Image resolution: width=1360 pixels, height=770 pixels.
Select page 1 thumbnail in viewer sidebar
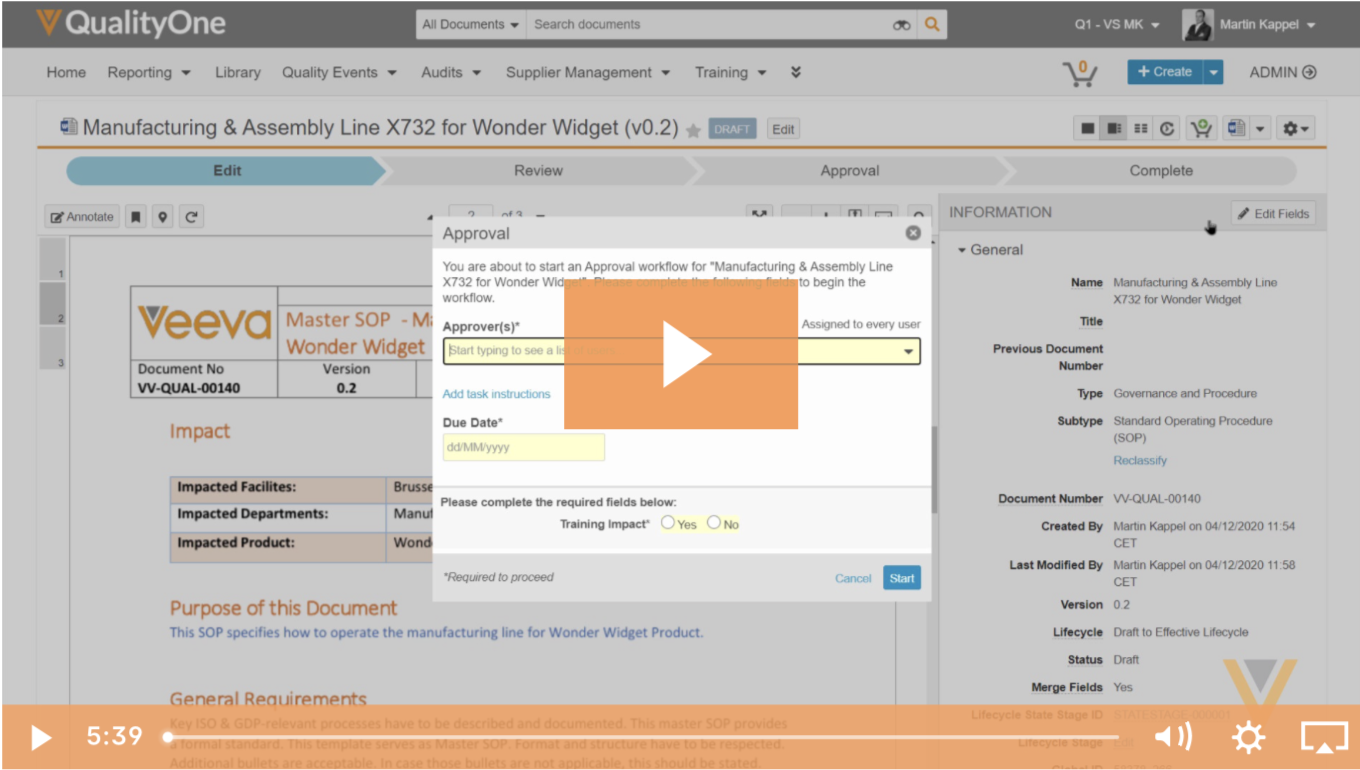tap(53, 258)
